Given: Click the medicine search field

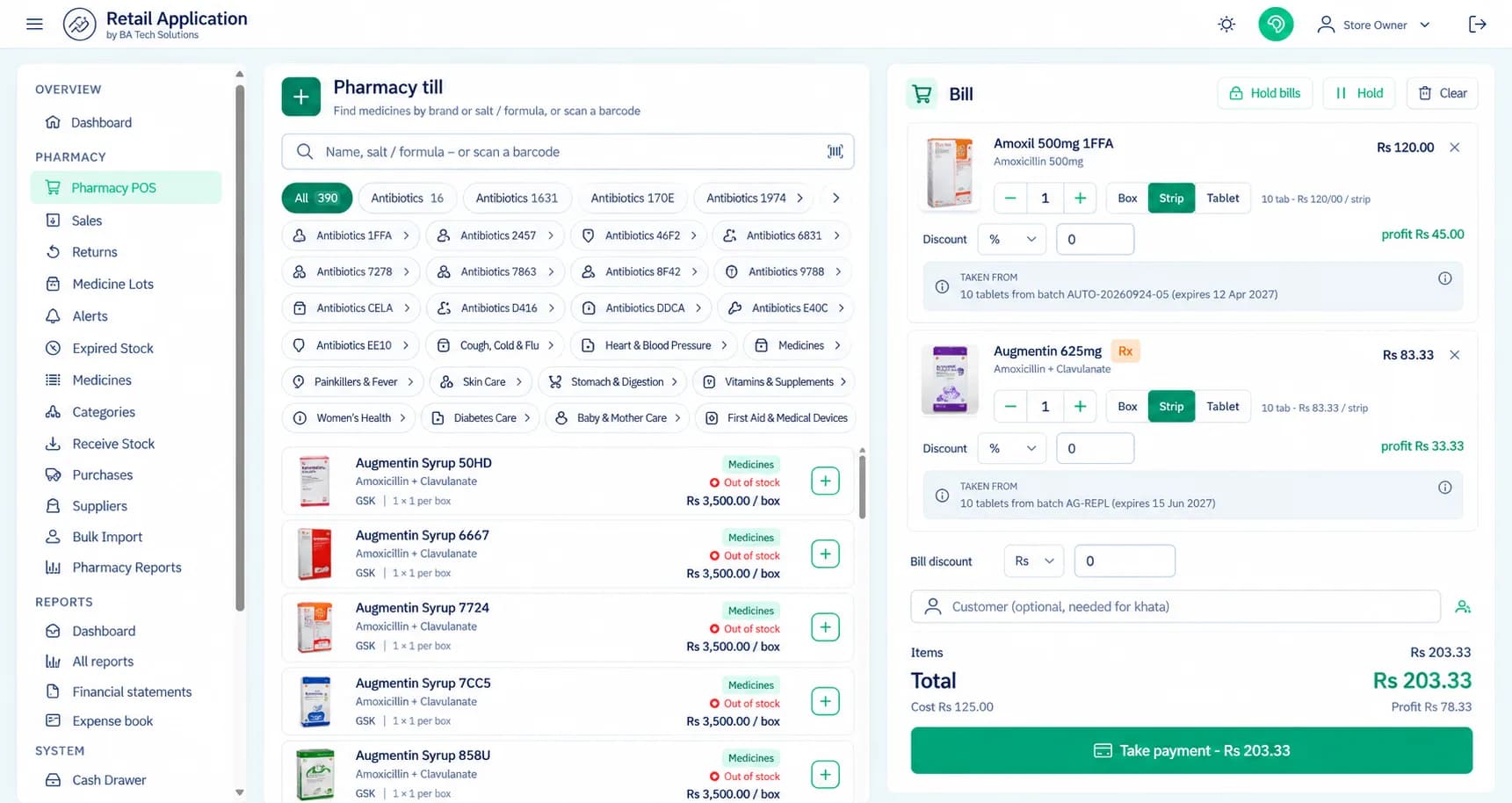Looking at the screenshot, I should click(568, 151).
